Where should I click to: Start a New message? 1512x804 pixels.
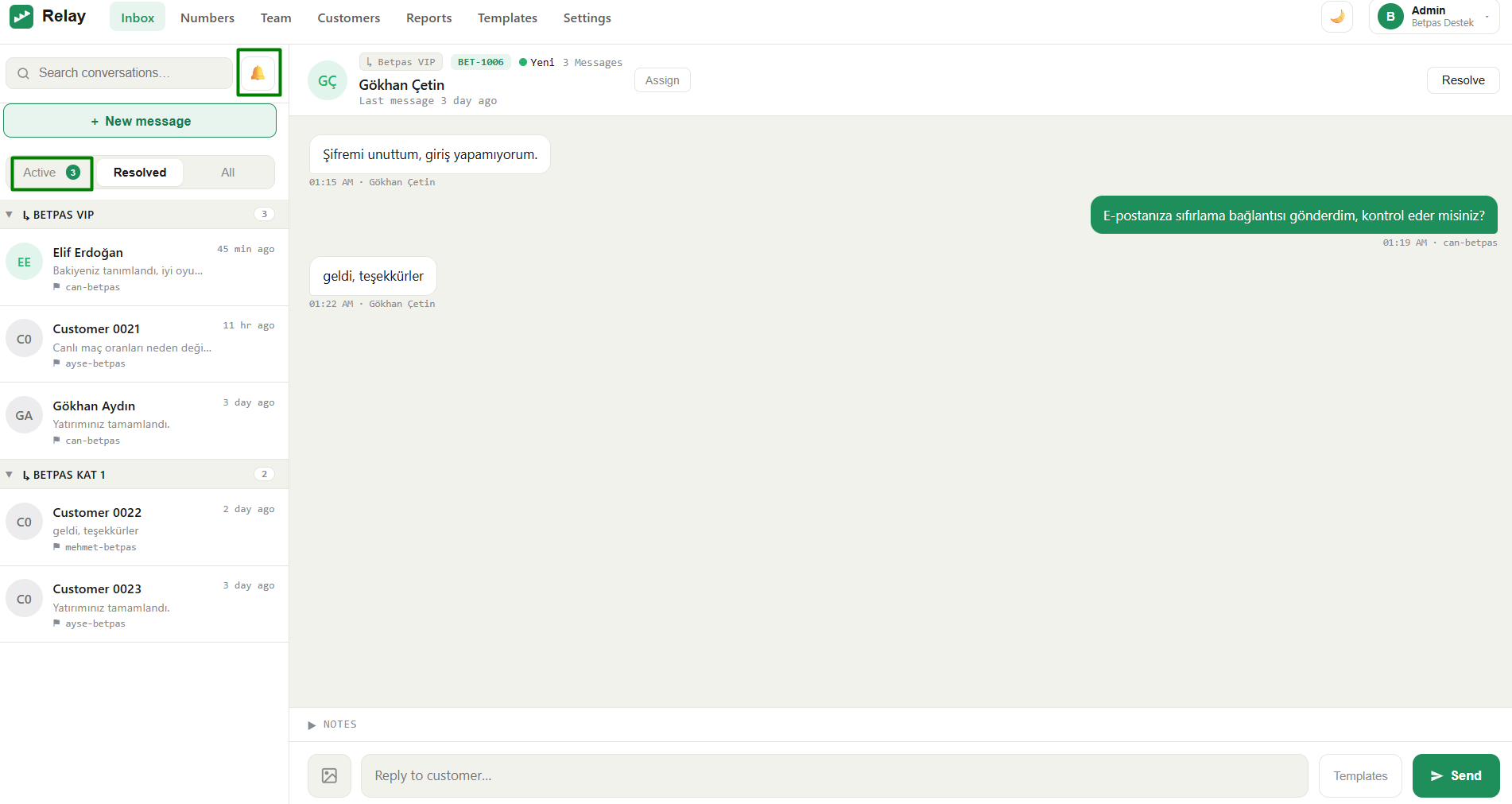pyautogui.click(x=140, y=121)
